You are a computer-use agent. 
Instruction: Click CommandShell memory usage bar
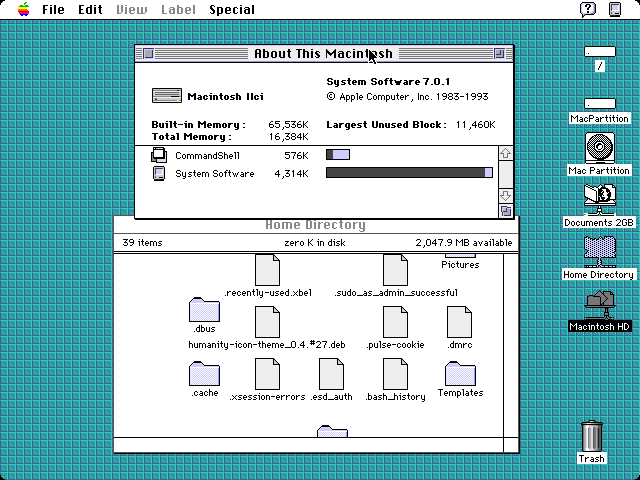pos(338,155)
